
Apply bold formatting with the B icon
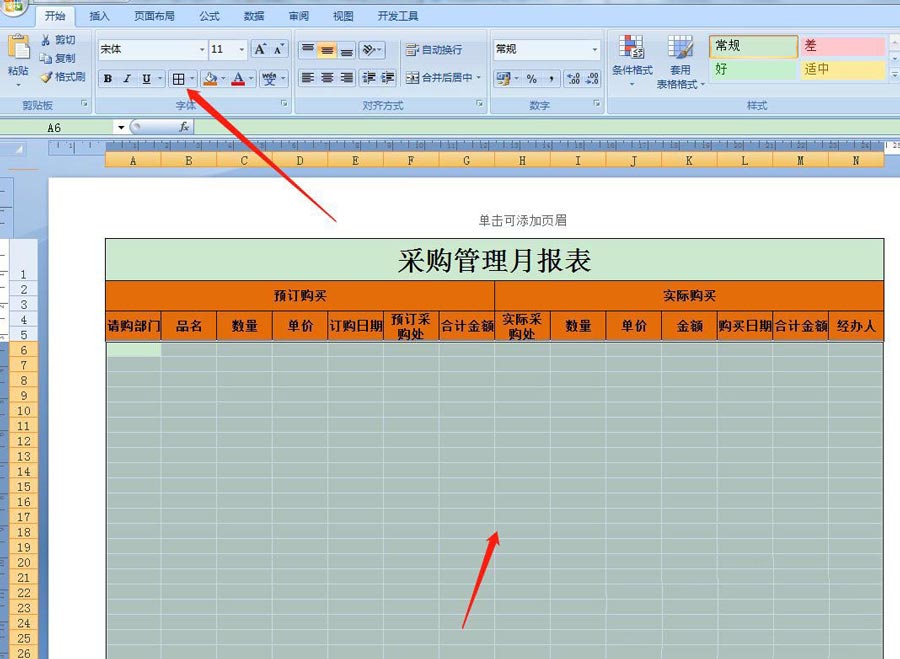pyautogui.click(x=106, y=78)
